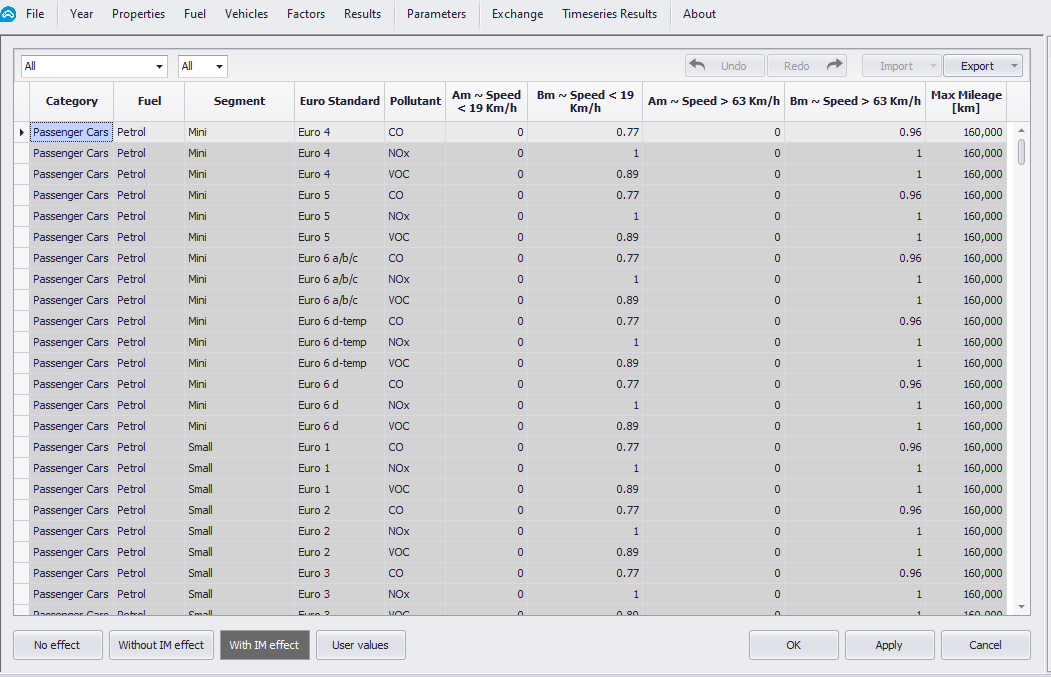Viewport: 1051px width, 677px height.
Task: Click the OK button
Action: tap(793, 645)
